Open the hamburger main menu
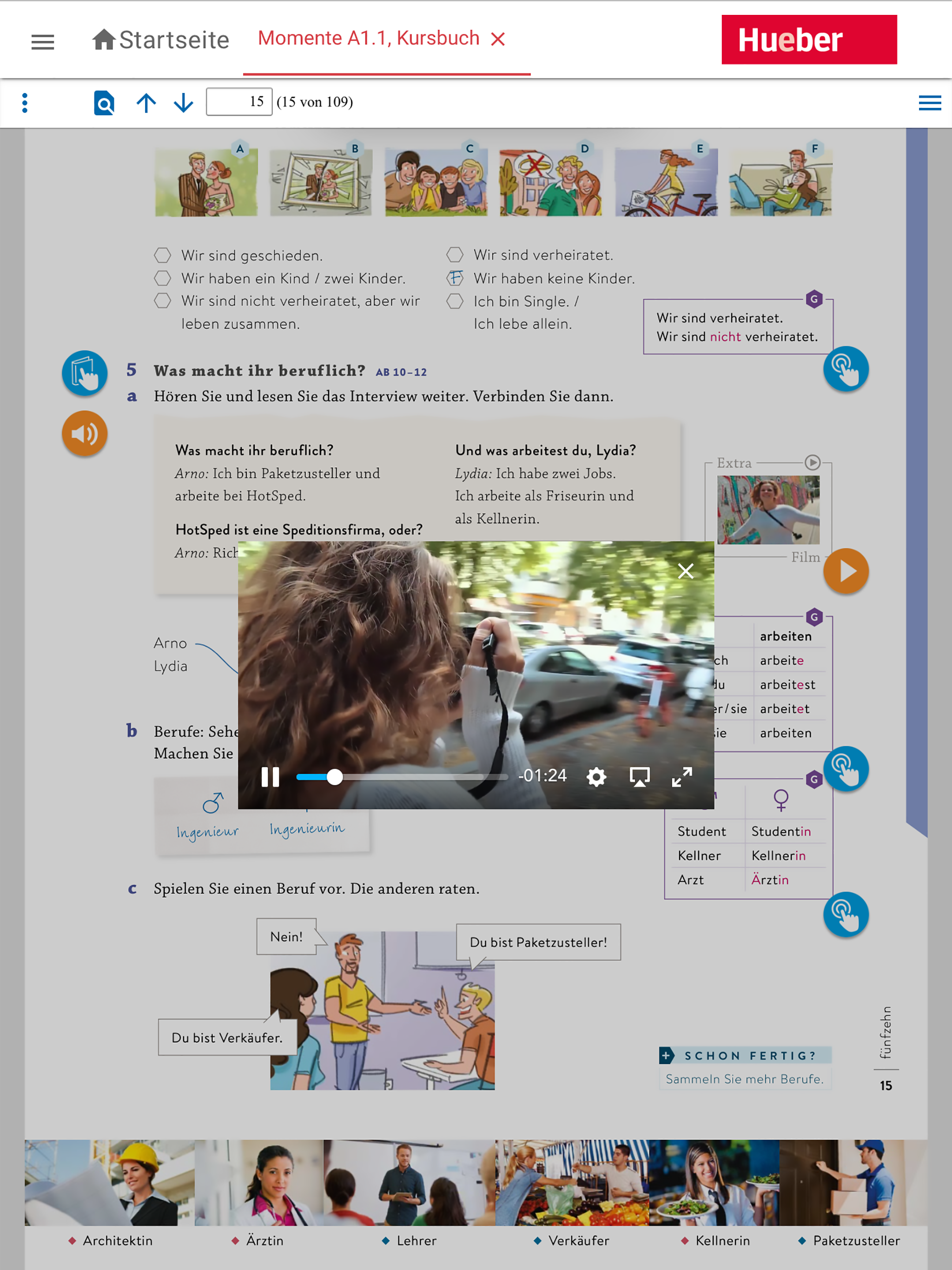Screen dimensions: 952x1270 pos(42,41)
